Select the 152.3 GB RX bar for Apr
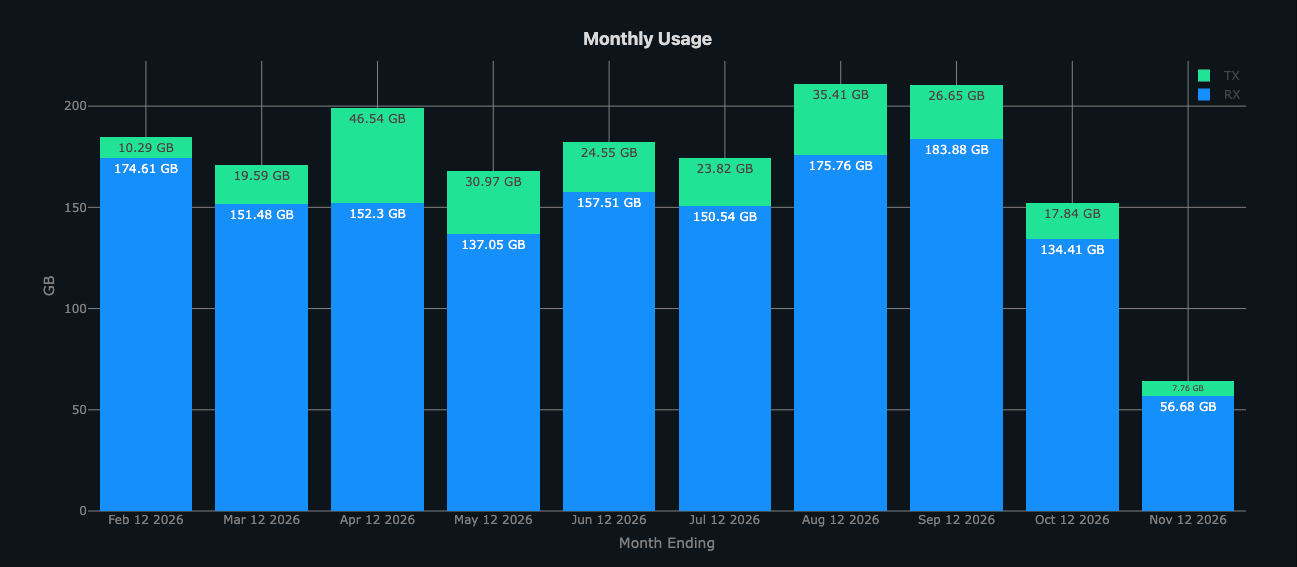Viewport: 1297px width, 567px height. click(x=377, y=357)
